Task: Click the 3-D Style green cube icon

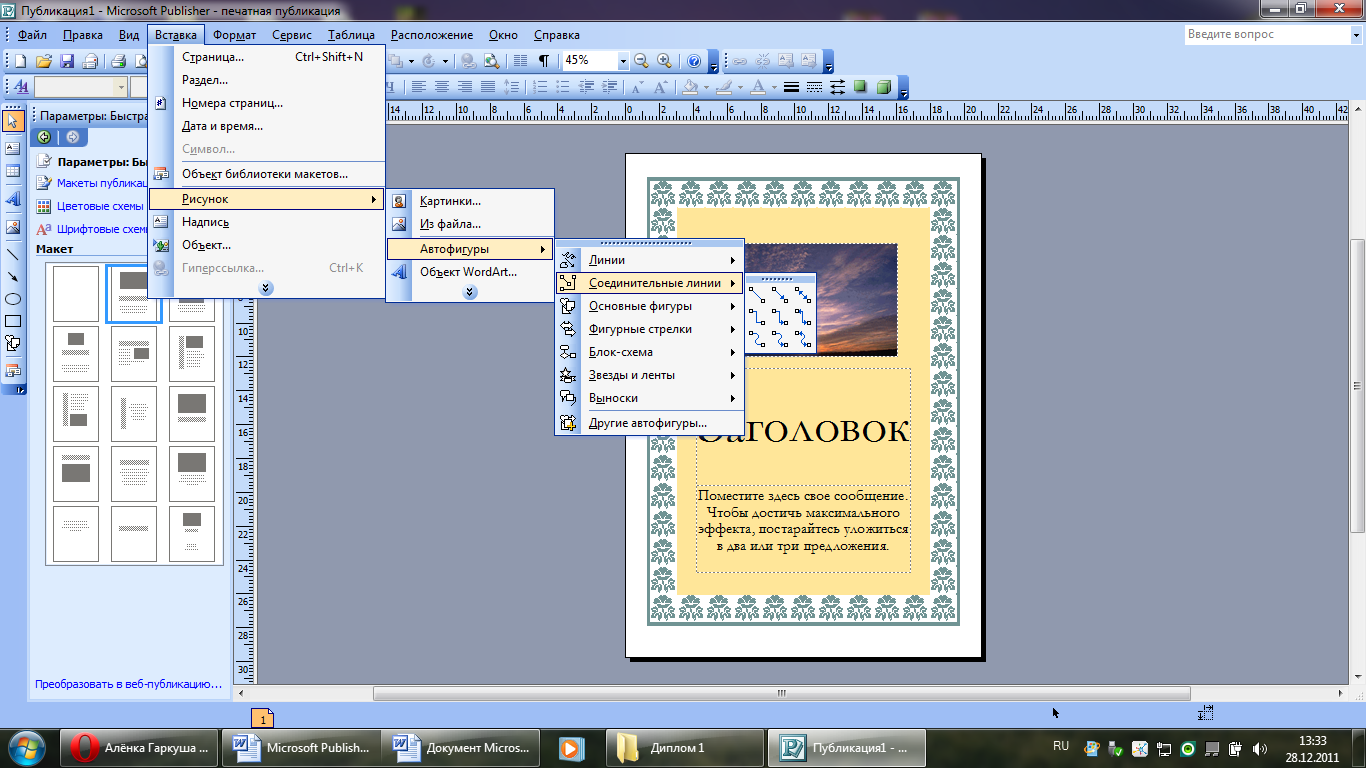Action: click(883, 87)
